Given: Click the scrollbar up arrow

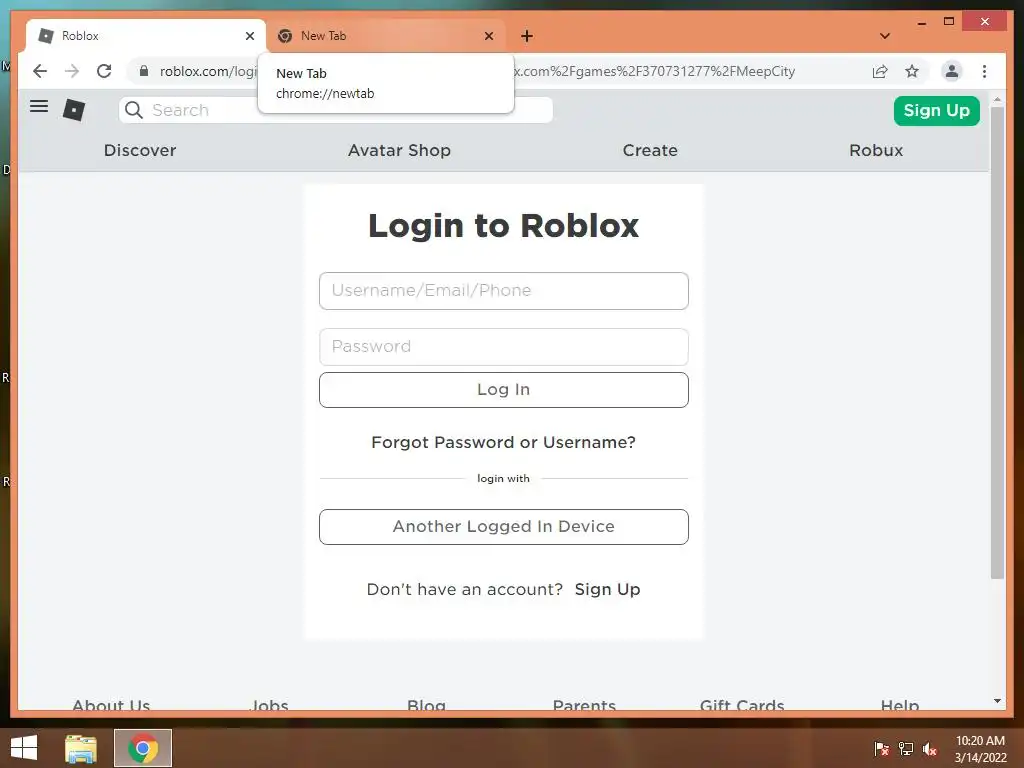Looking at the screenshot, I should [x=997, y=99].
